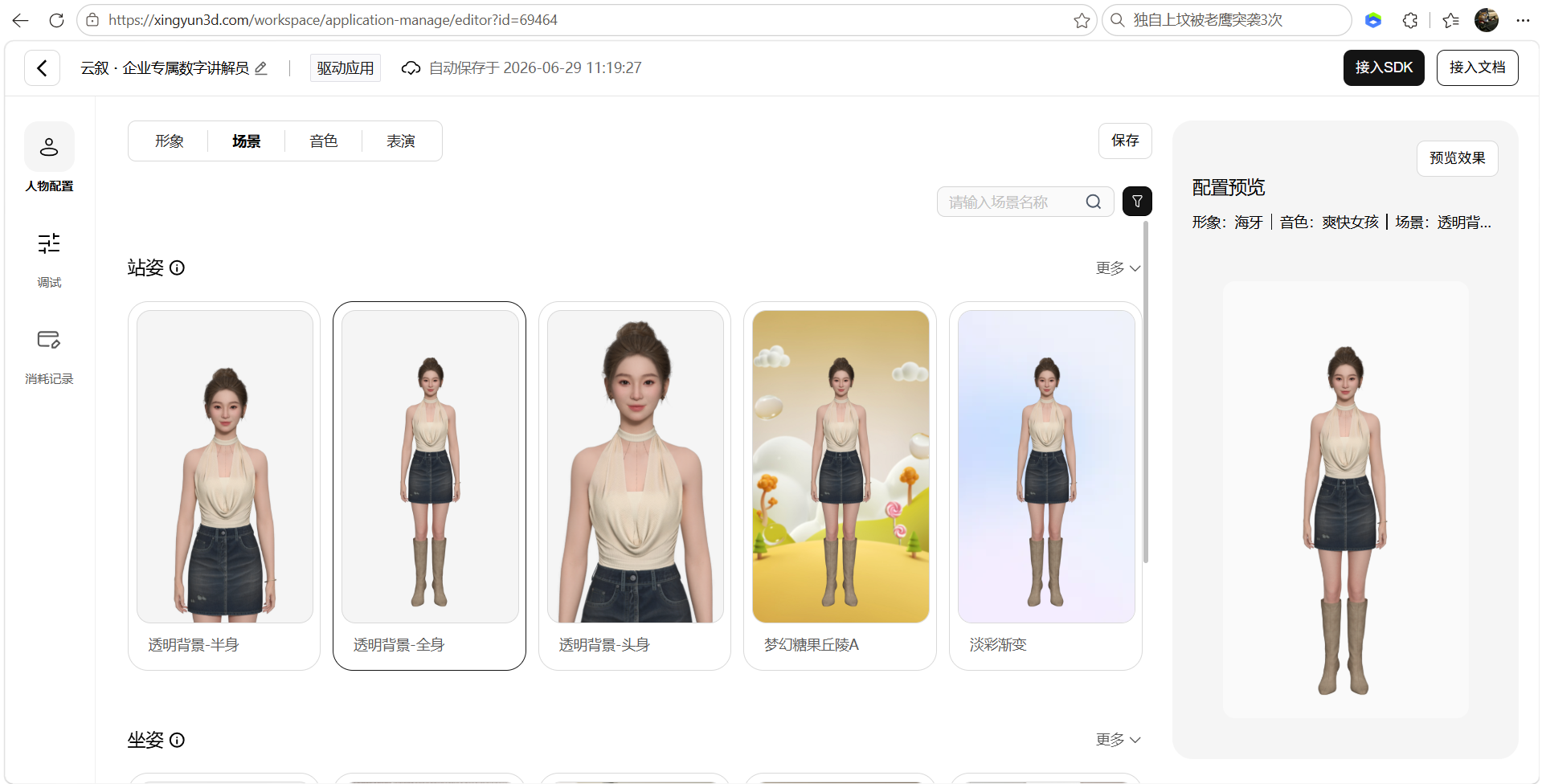
Task: Select the 梦幻糖果丘陵A scene thumbnail
Action: pos(841,467)
